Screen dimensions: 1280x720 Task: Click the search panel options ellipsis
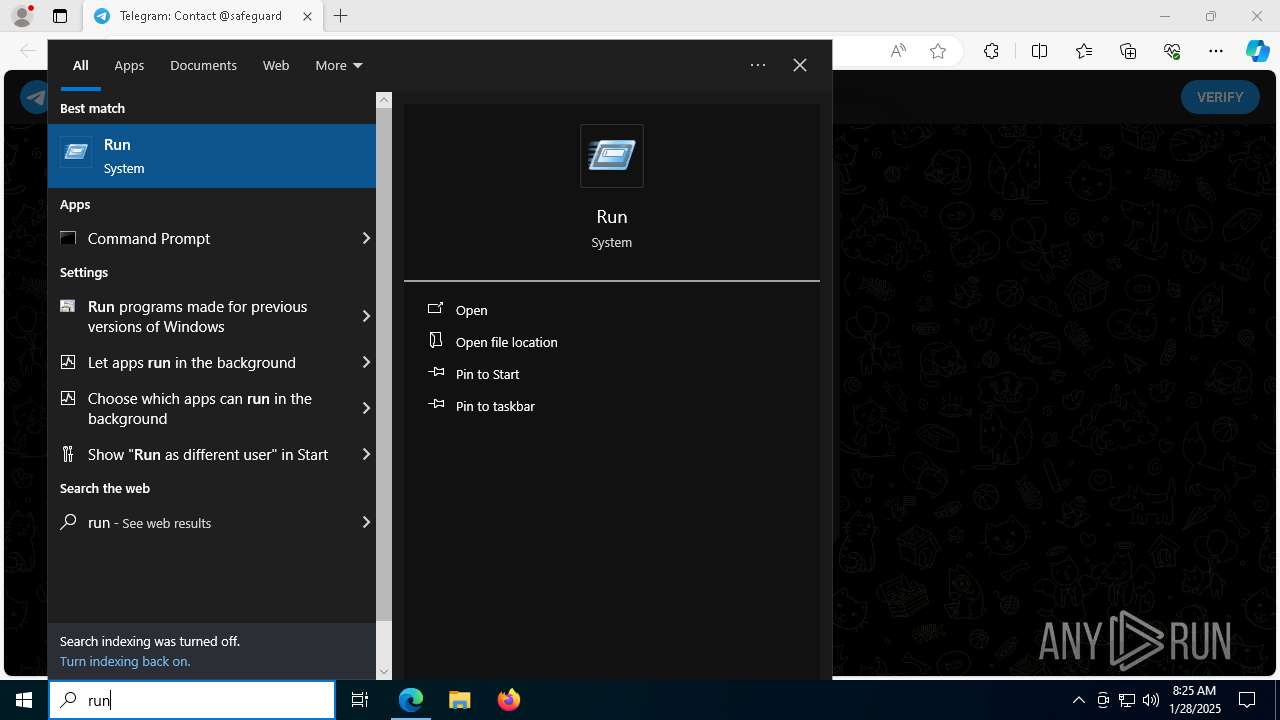click(x=758, y=65)
